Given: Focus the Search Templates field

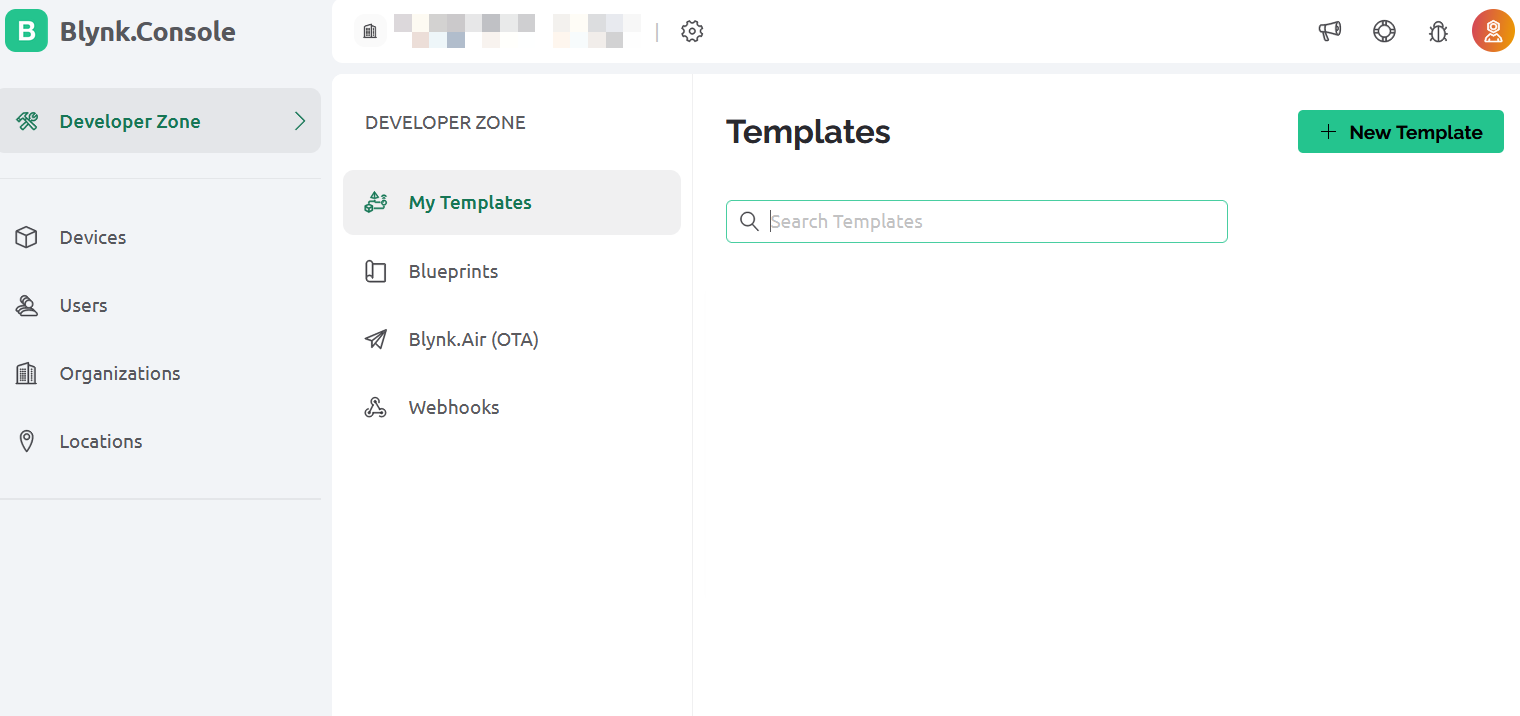Looking at the screenshot, I should pos(977,221).
